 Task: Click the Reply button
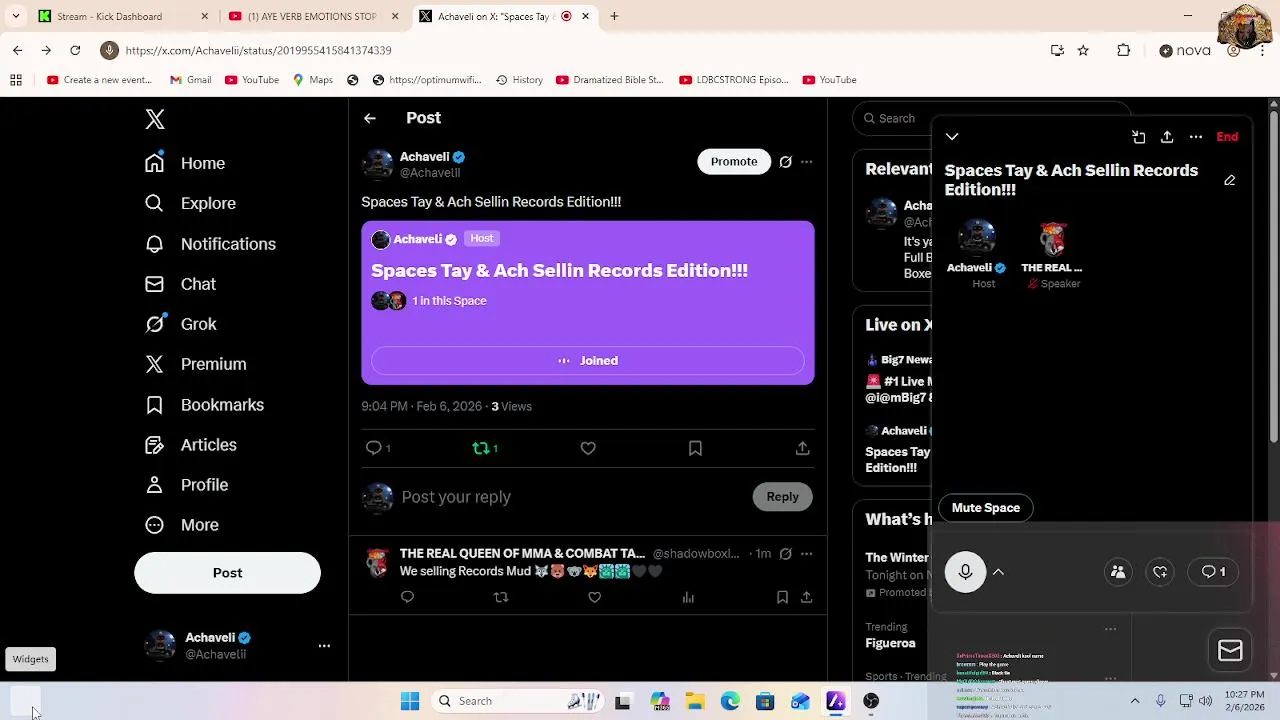(782, 497)
